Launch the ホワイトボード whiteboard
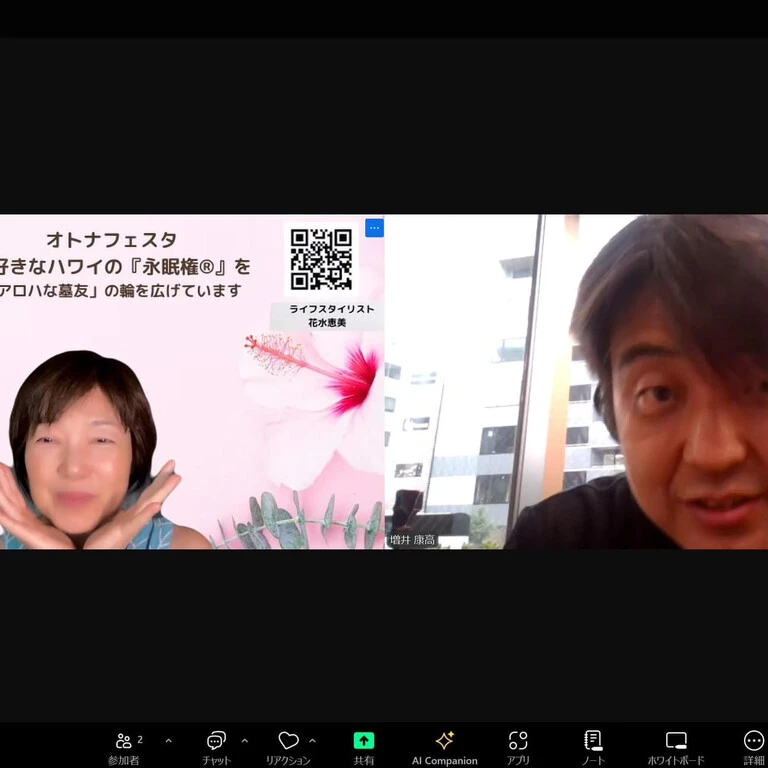This screenshot has height=768, width=768. pyautogui.click(x=676, y=748)
